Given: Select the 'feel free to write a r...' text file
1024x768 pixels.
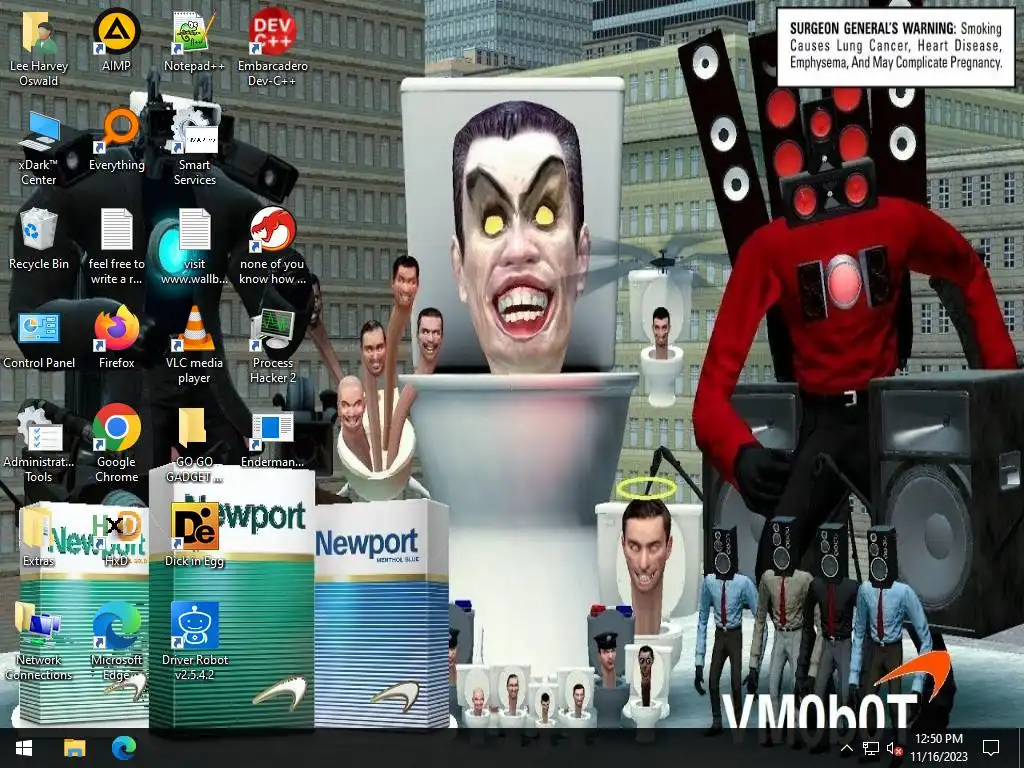Looking at the screenshot, I should [116, 246].
